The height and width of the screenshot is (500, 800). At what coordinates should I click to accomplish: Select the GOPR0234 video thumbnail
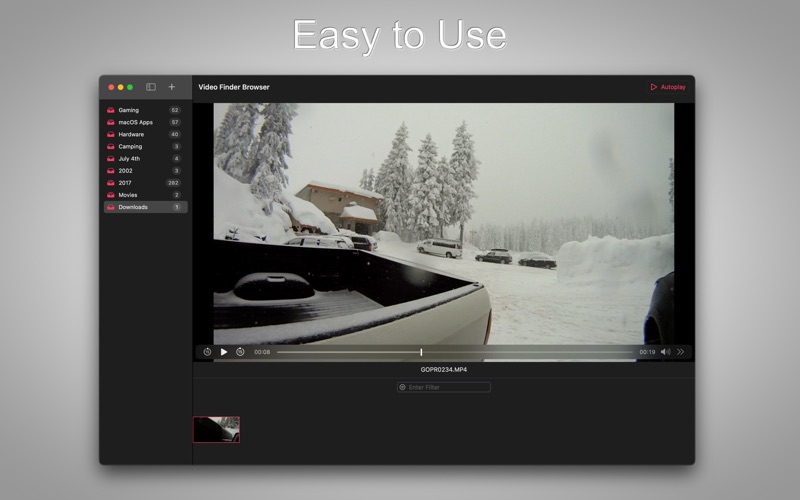(216, 430)
